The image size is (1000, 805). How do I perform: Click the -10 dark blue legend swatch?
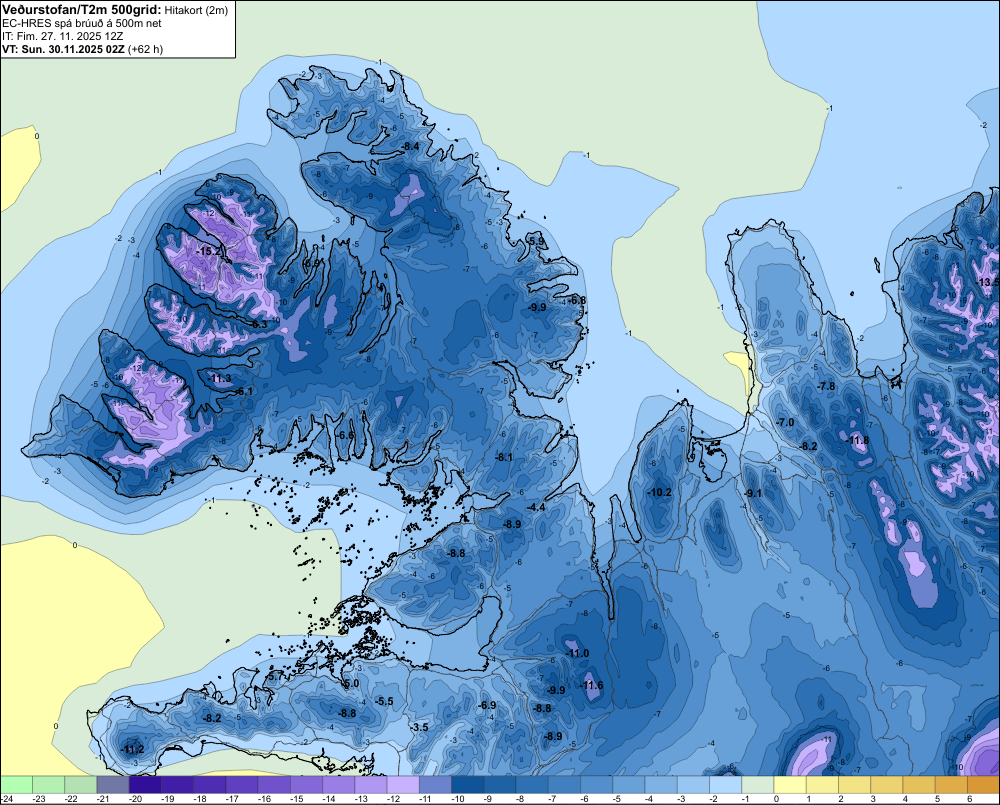tap(467, 785)
